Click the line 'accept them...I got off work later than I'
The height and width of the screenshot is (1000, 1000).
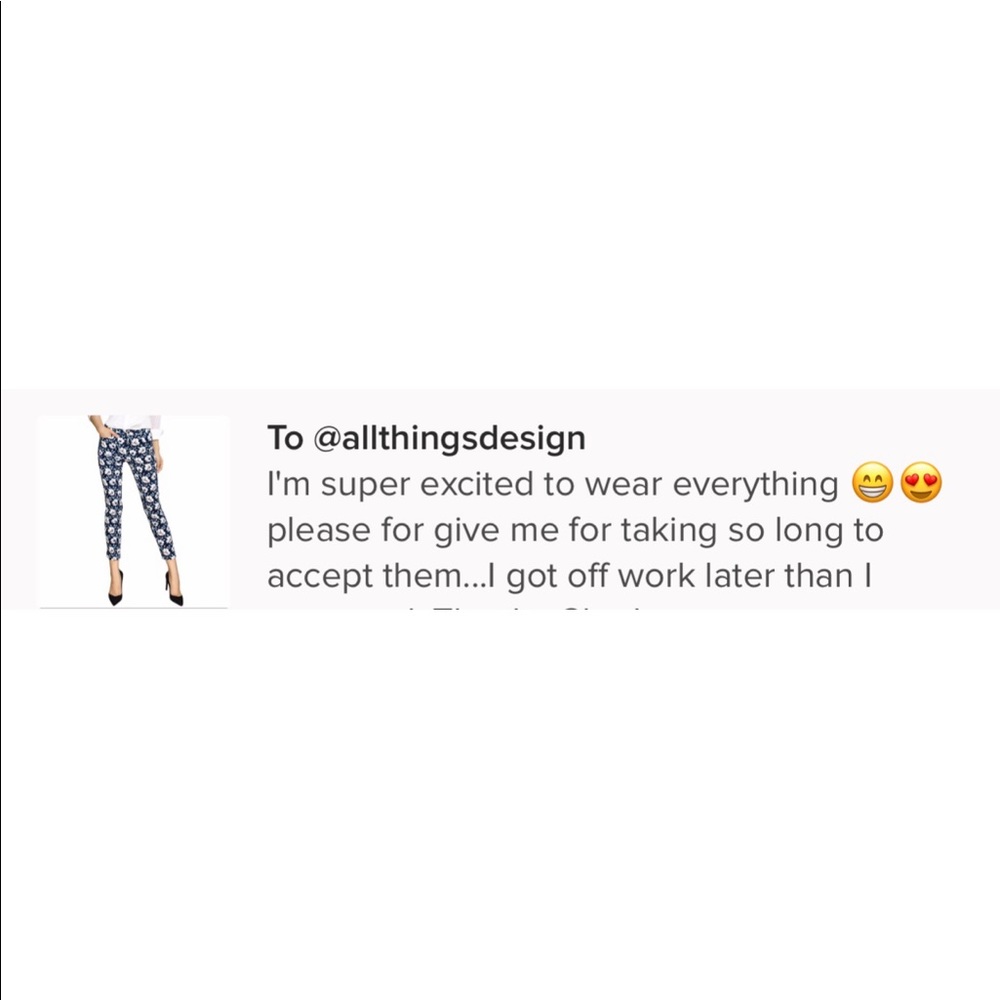point(570,577)
